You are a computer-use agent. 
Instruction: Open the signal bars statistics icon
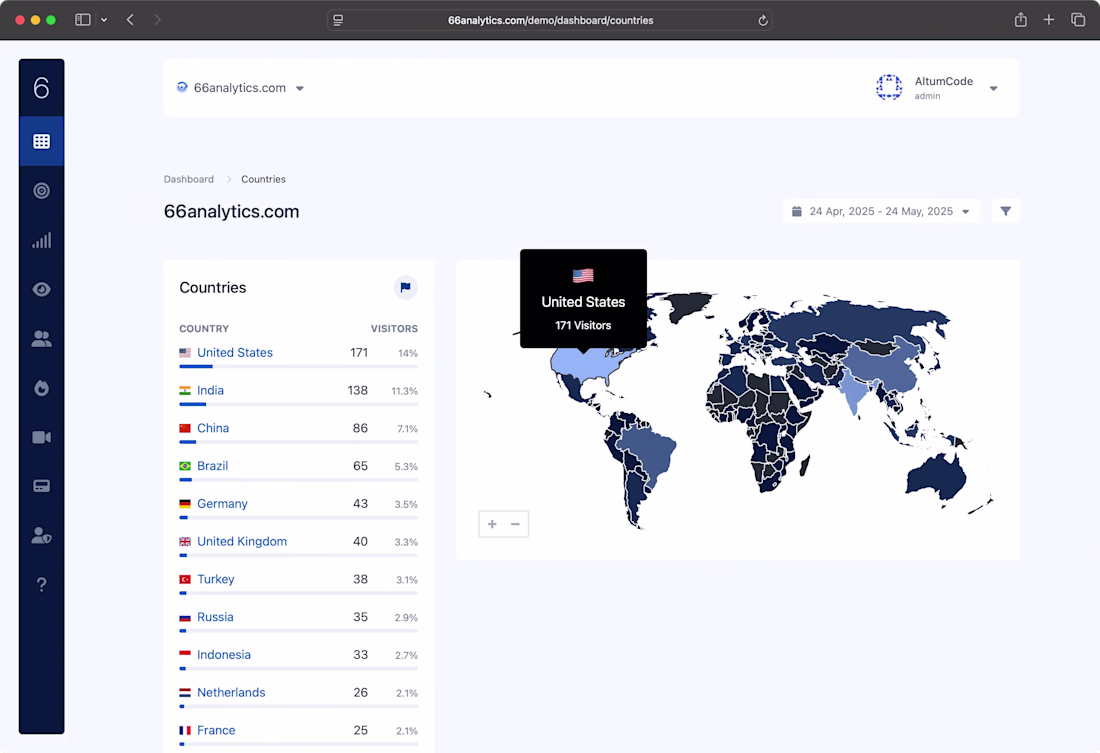[x=41, y=241]
